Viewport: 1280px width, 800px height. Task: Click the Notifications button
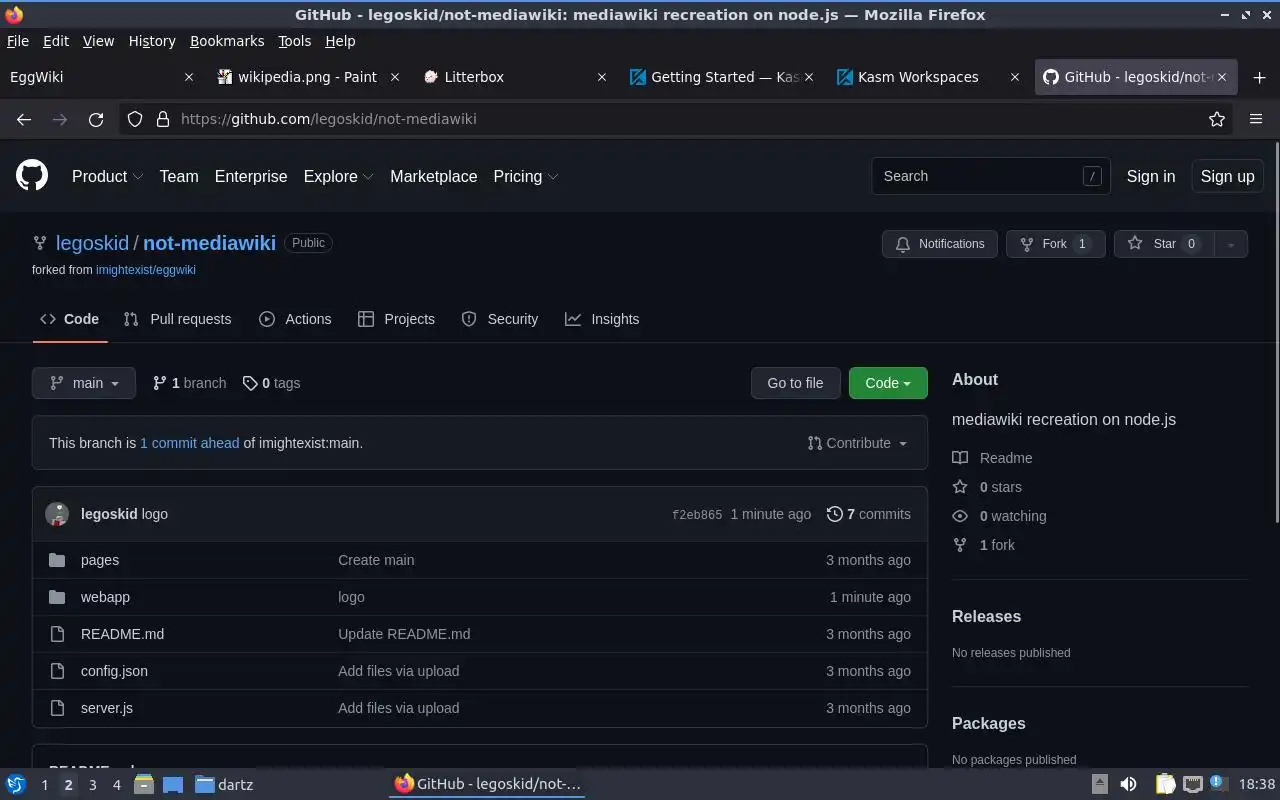pyautogui.click(x=940, y=244)
